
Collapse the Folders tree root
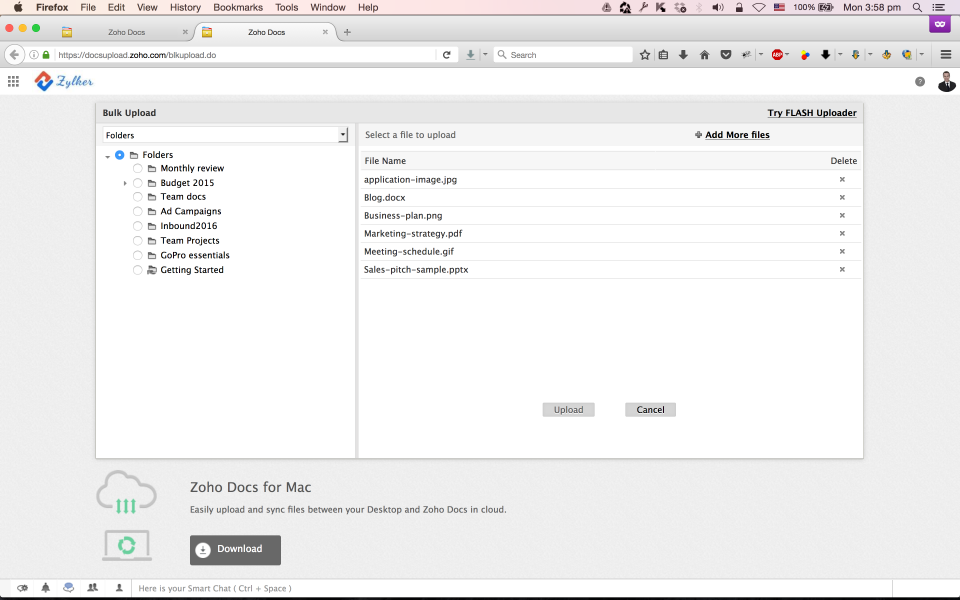[x=108, y=155]
